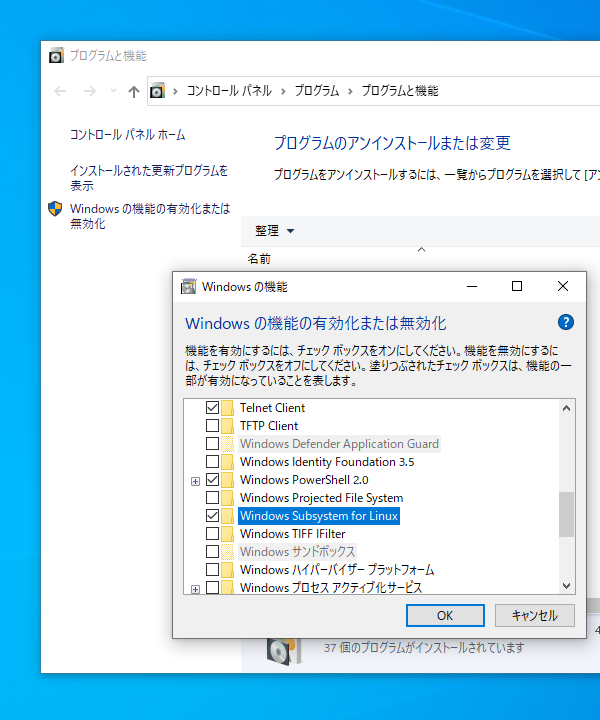The height and width of the screenshot is (720, 600).
Task: Expand Windows プロセス アクティブ化サービス node
Action: (196, 589)
